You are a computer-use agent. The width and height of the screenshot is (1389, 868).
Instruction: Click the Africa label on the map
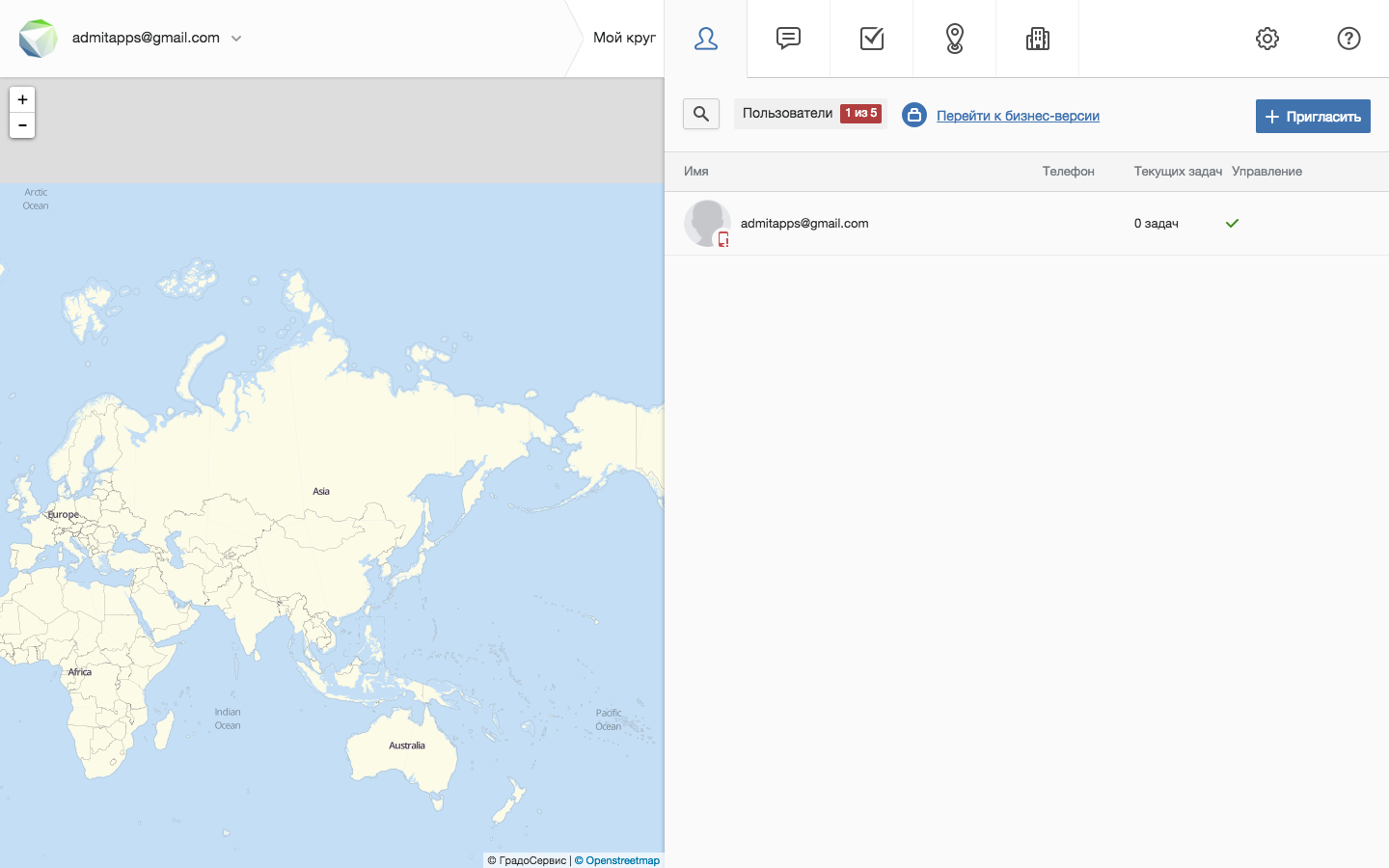pyautogui.click(x=80, y=672)
